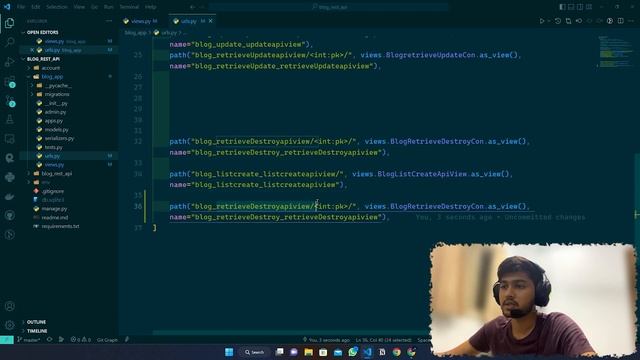This screenshot has width=640, height=360.
Task: Click the compare changes icon in editor toolbar
Action: tap(568, 21)
